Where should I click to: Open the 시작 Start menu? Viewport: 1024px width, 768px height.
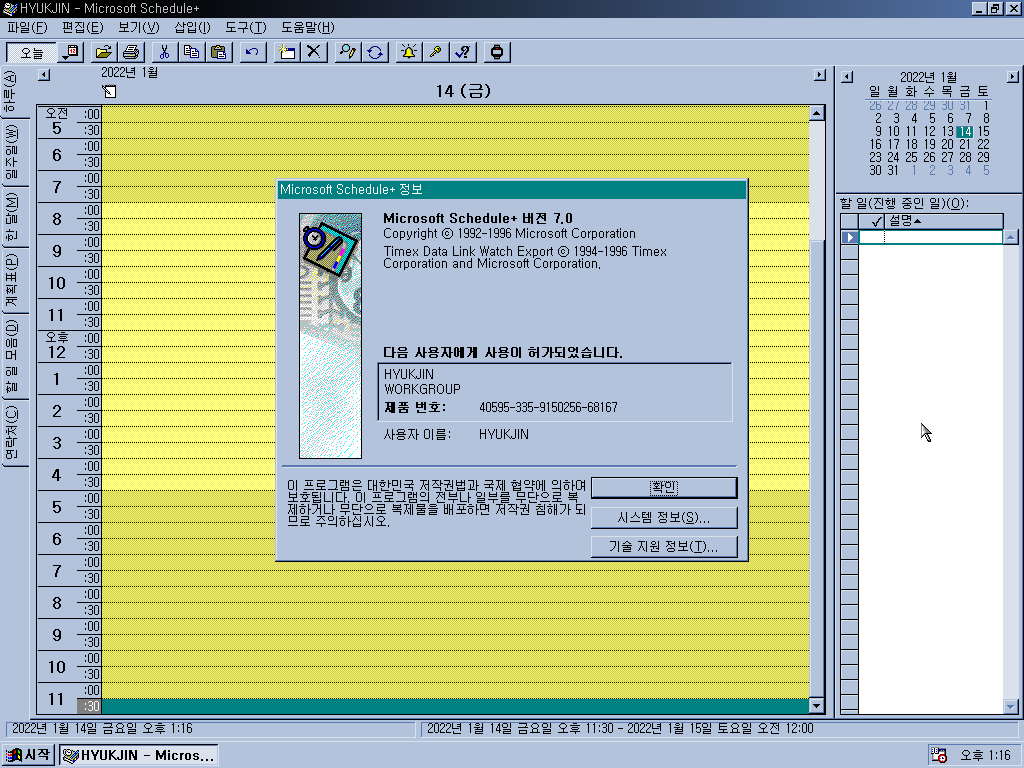27,756
